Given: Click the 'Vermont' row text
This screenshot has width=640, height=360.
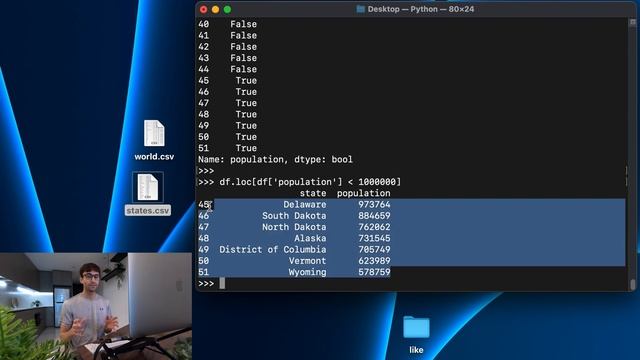Looking at the screenshot, I should point(308,261).
